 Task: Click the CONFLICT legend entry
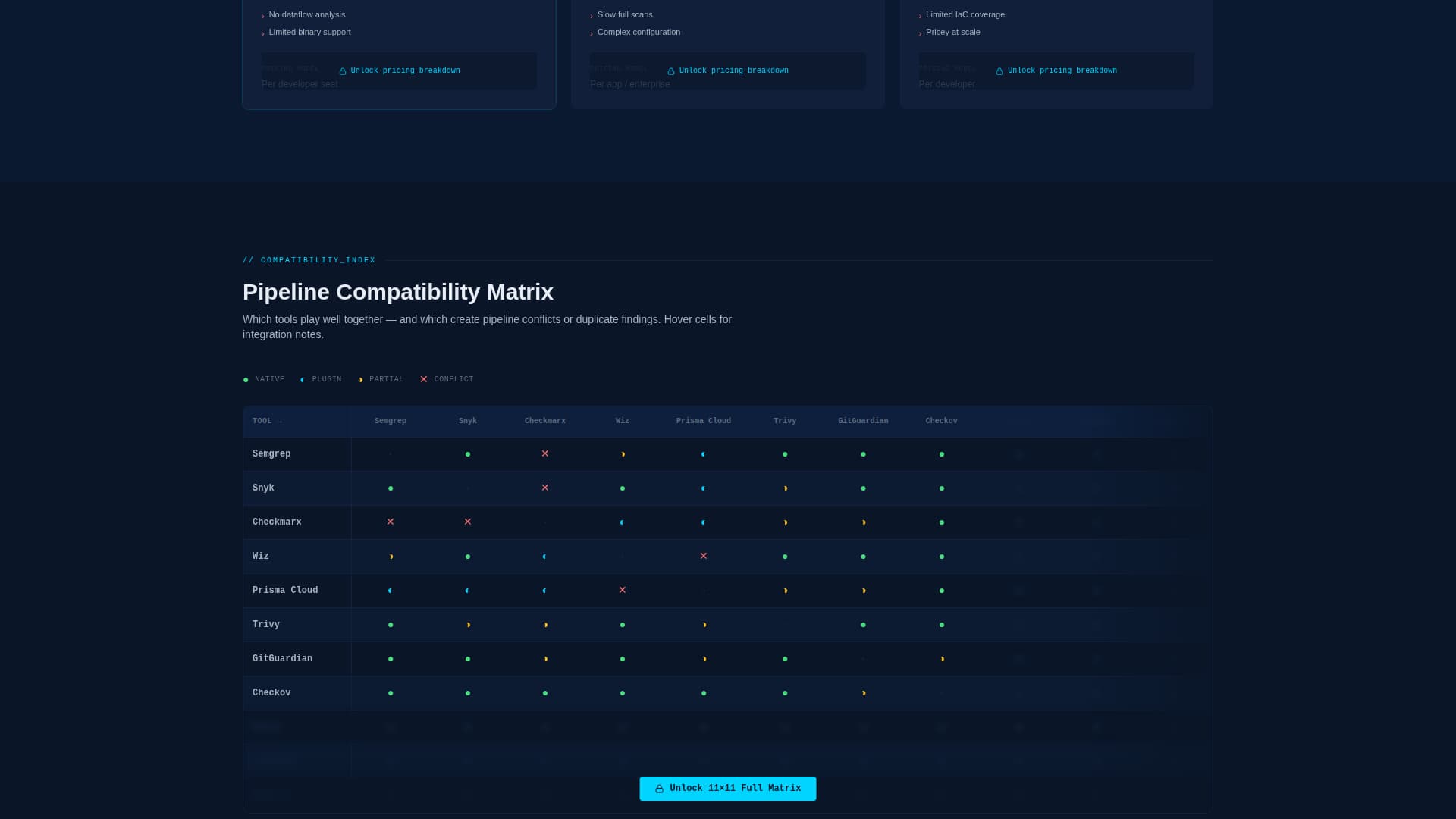[x=447, y=379]
